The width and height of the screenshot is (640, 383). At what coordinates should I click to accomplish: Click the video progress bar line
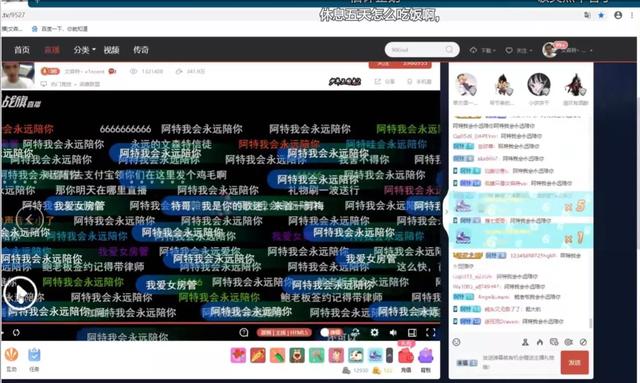pos(220,323)
